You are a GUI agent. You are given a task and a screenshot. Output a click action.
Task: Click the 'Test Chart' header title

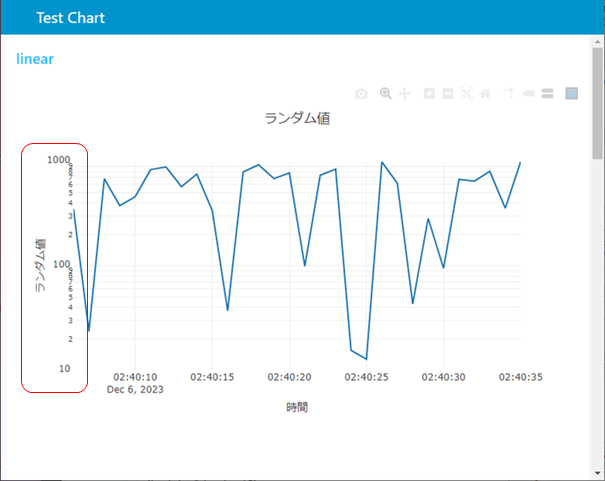(70, 18)
